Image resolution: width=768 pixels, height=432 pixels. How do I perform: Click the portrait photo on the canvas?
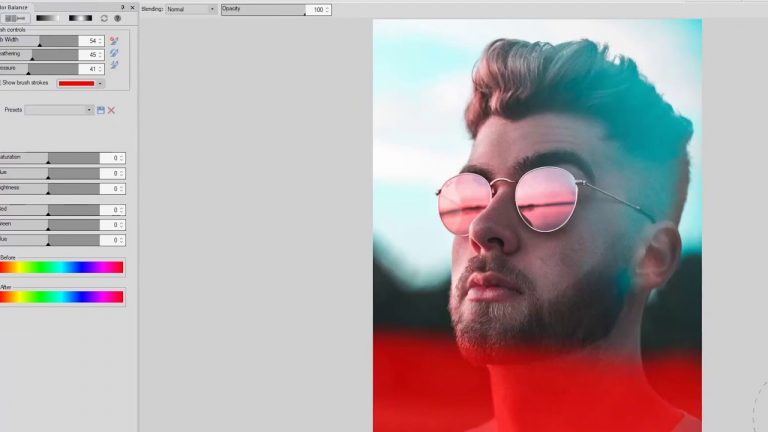click(x=537, y=225)
